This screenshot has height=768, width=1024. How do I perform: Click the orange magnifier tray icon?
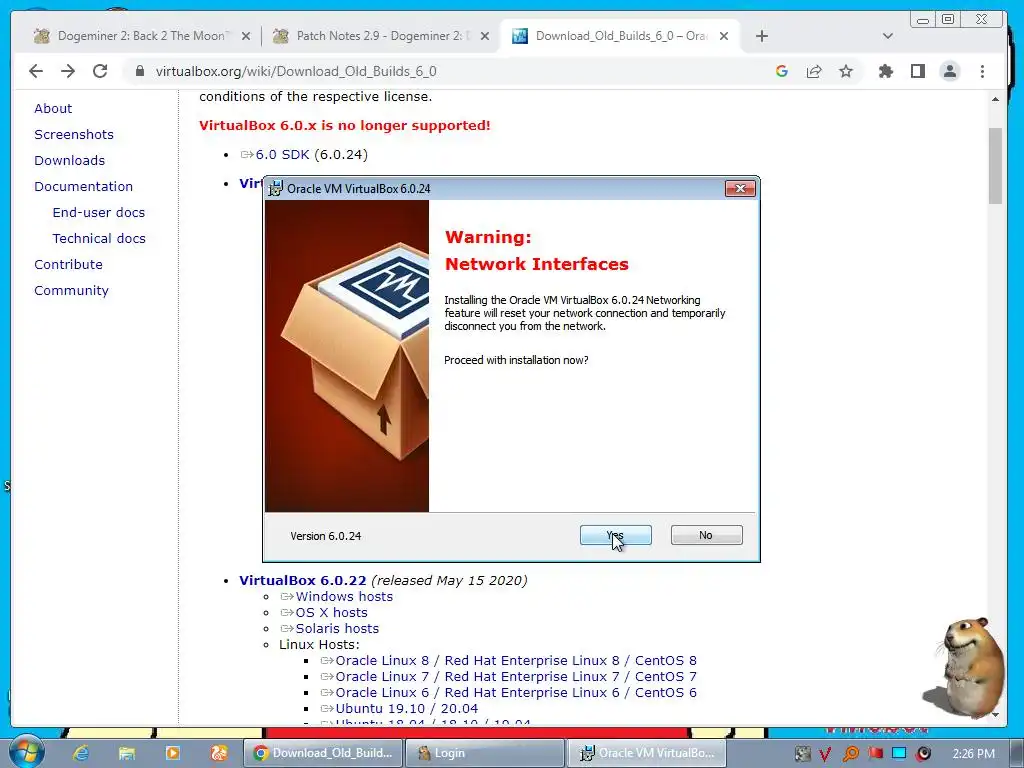(x=850, y=754)
